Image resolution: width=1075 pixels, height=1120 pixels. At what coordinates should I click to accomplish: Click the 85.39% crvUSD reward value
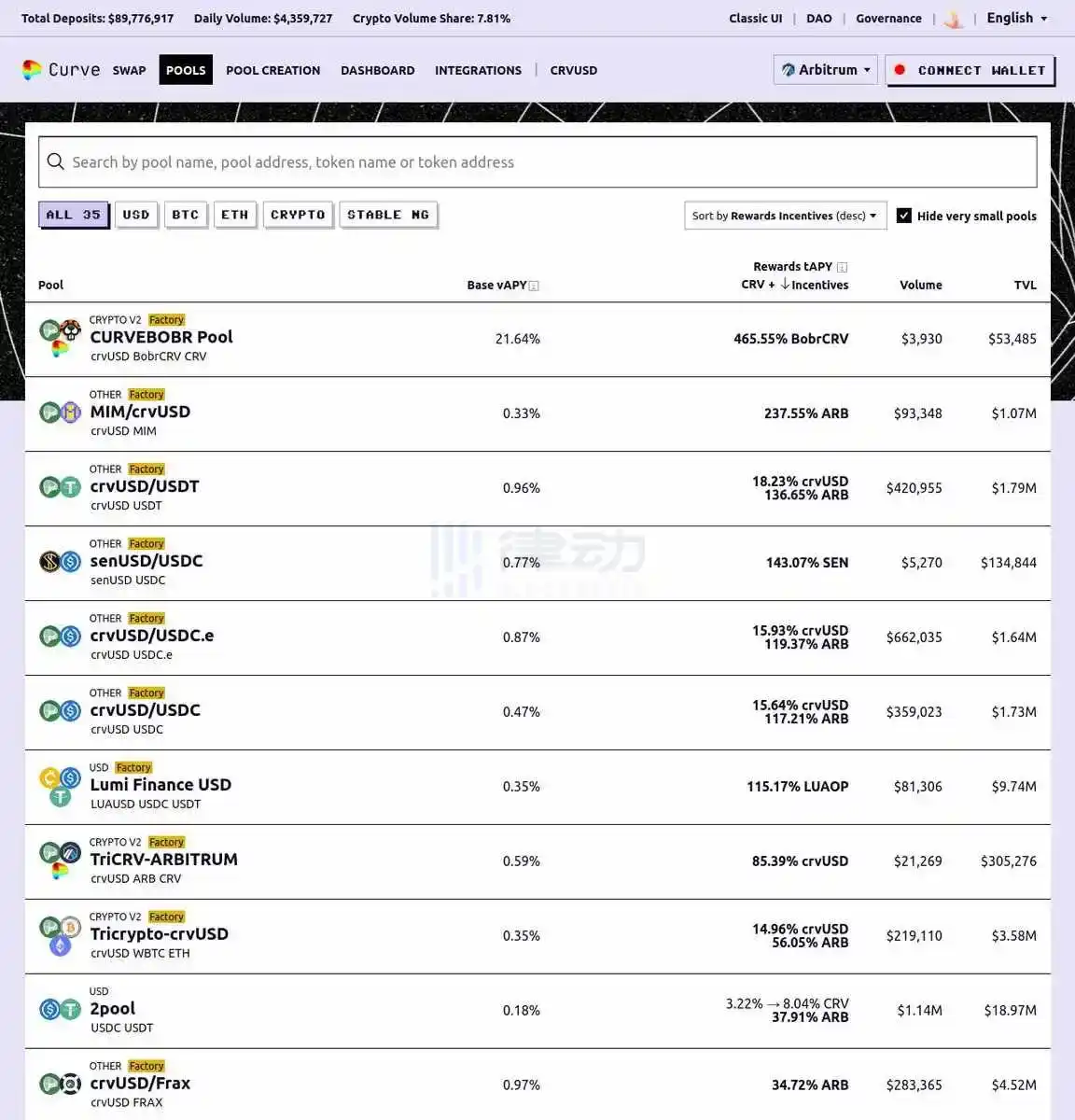(801, 861)
